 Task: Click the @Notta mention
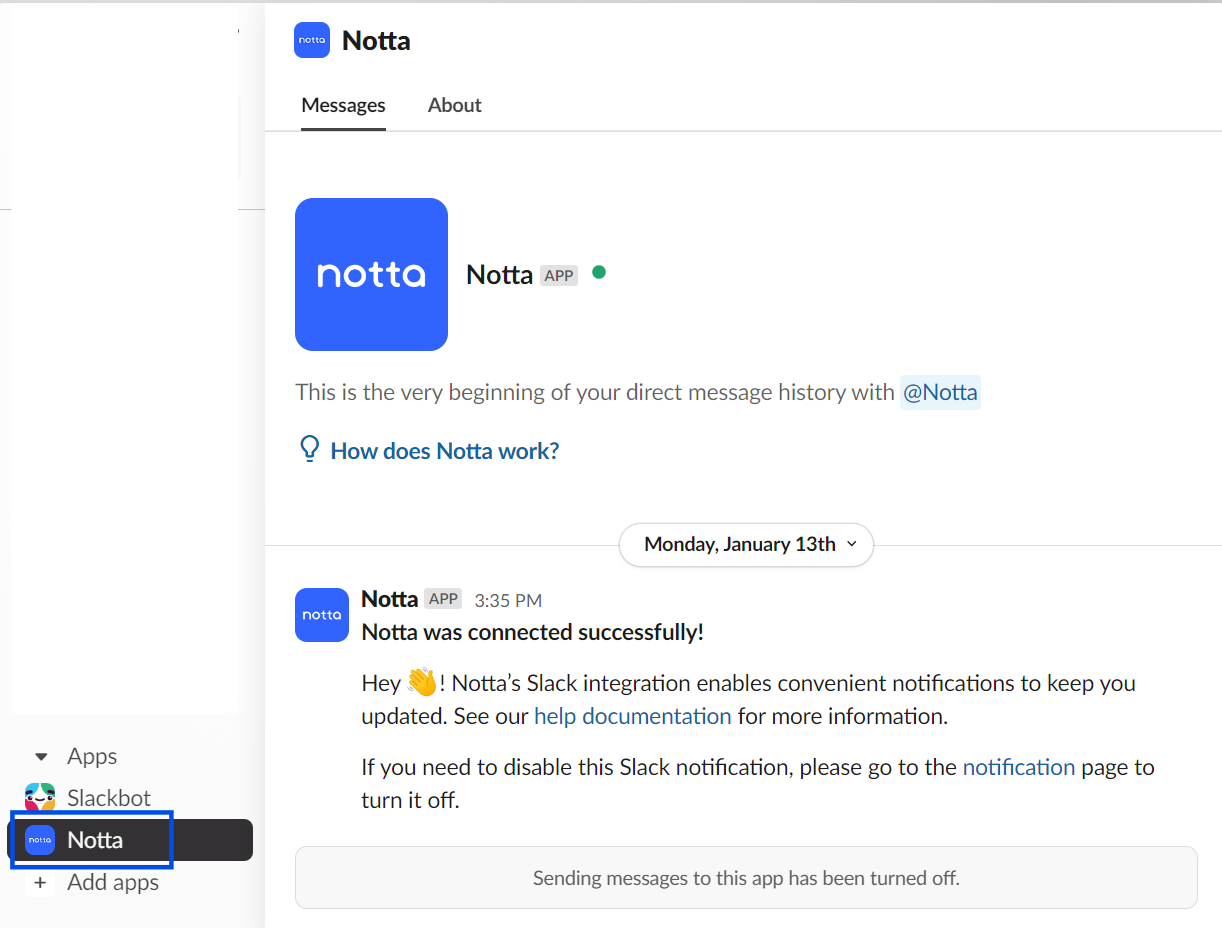(x=940, y=392)
